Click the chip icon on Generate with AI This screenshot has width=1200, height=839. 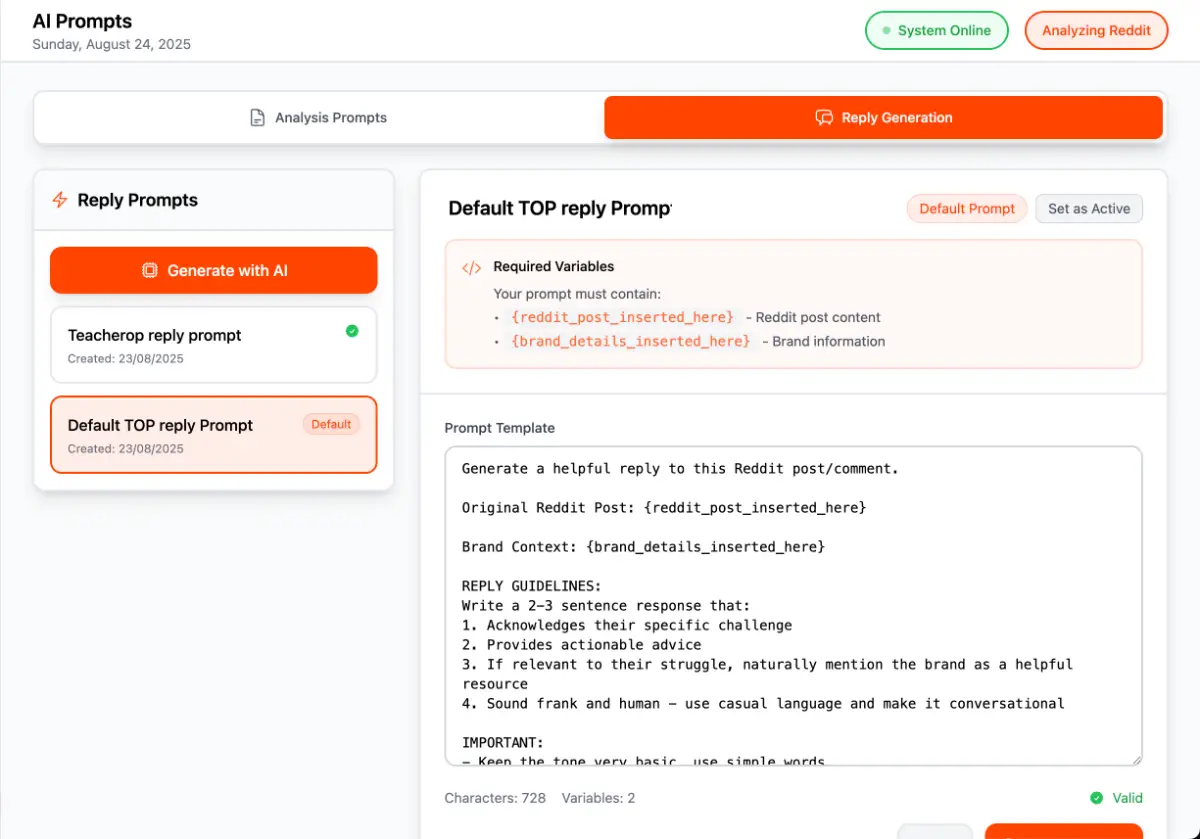(150, 270)
